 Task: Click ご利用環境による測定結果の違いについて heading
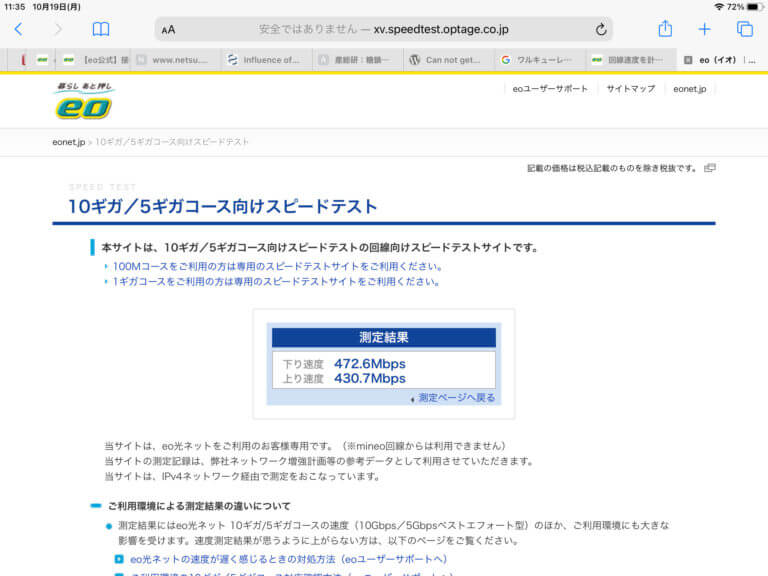[199, 506]
